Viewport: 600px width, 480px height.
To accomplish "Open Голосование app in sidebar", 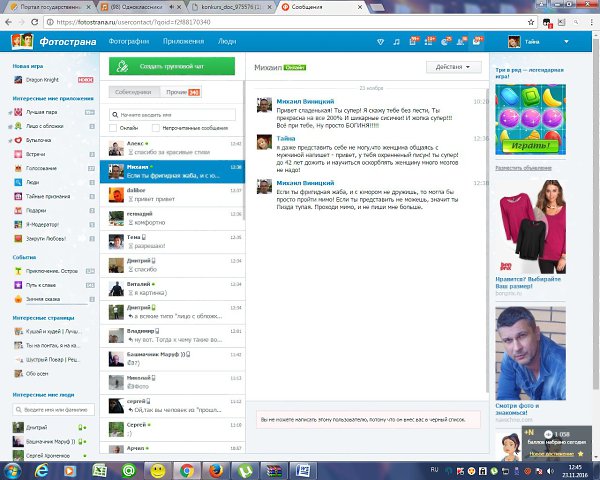I will 41,169.
